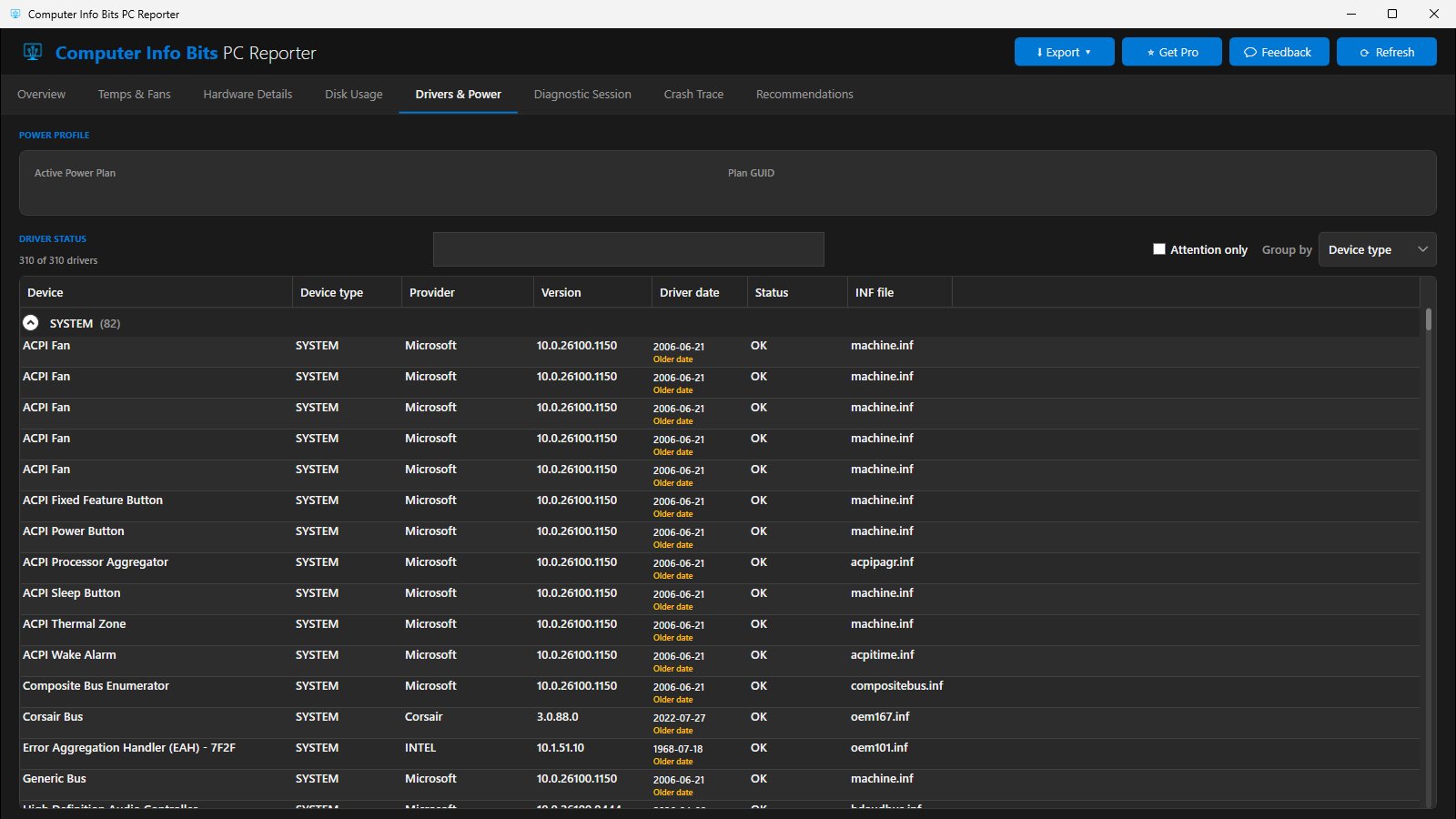This screenshot has width=1456, height=819.
Task: Collapse the SYSTEM (82) driver group
Action: point(31,323)
